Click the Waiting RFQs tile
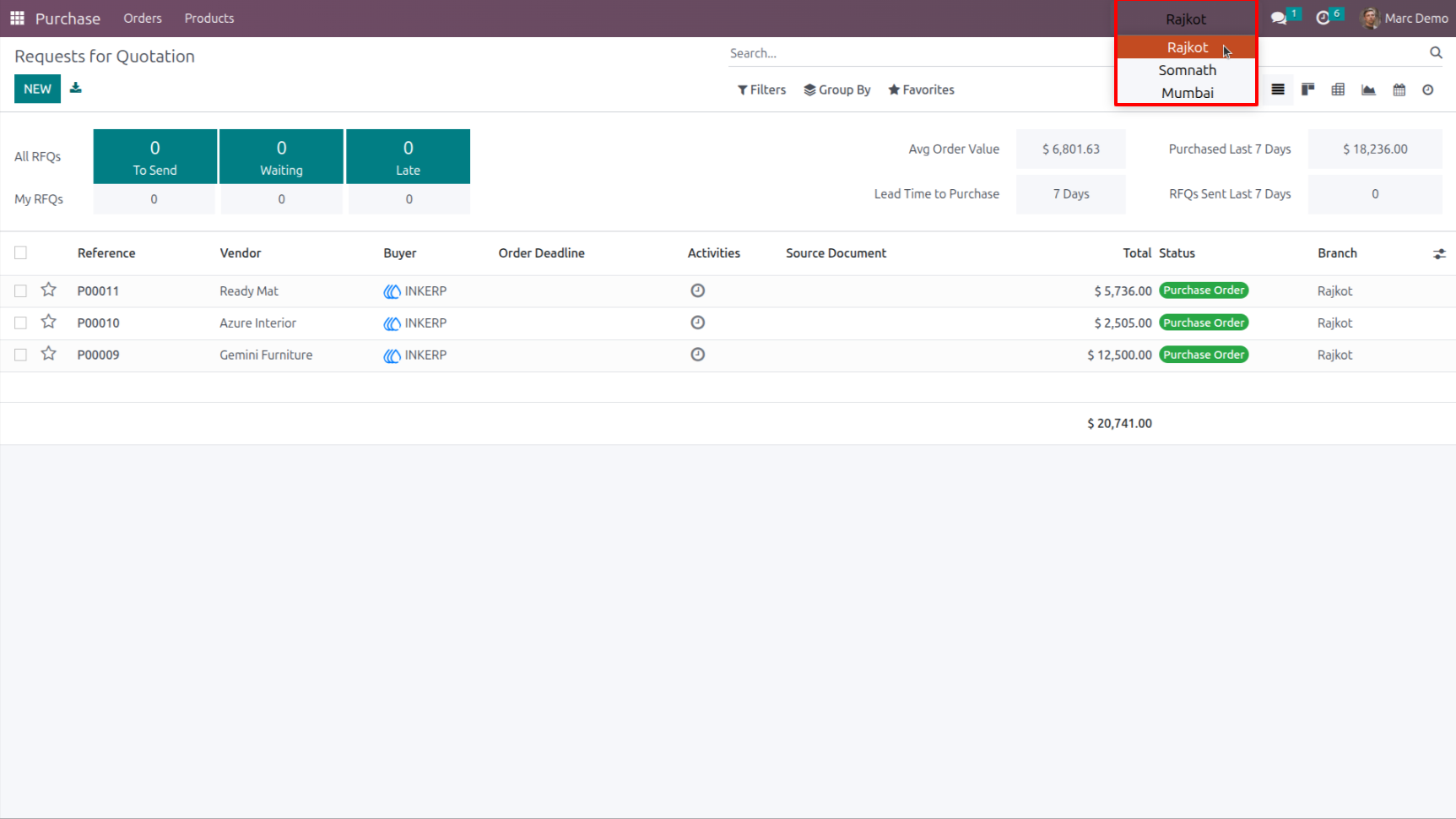The width and height of the screenshot is (1456, 819). pos(281,156)
